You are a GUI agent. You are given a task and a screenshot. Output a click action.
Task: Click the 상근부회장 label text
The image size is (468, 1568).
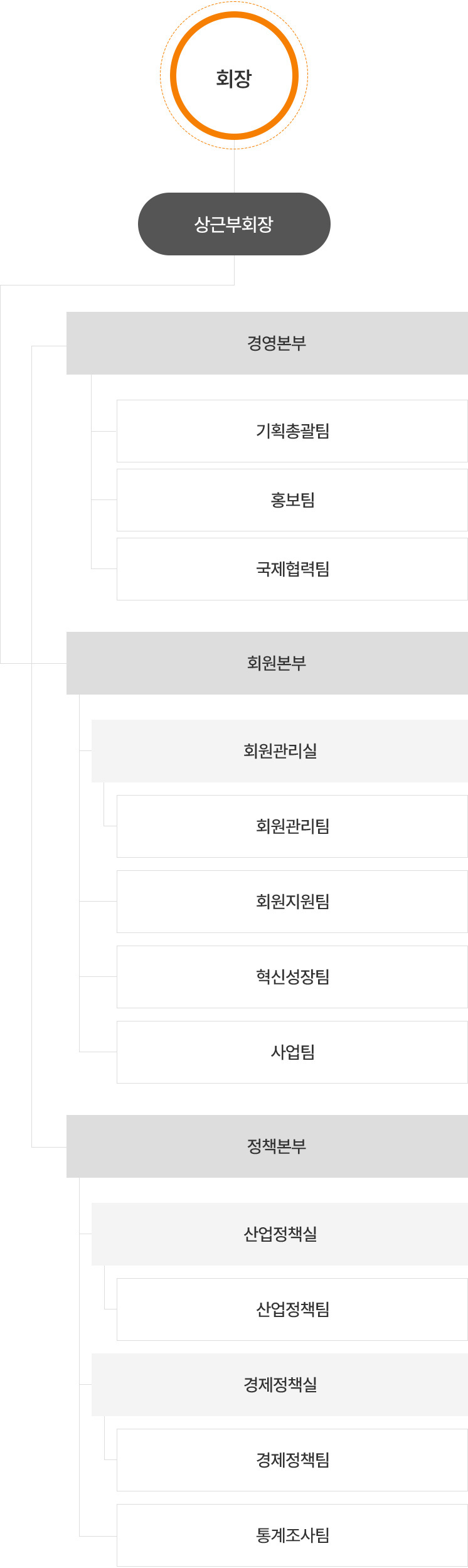[x=234, y=224]
